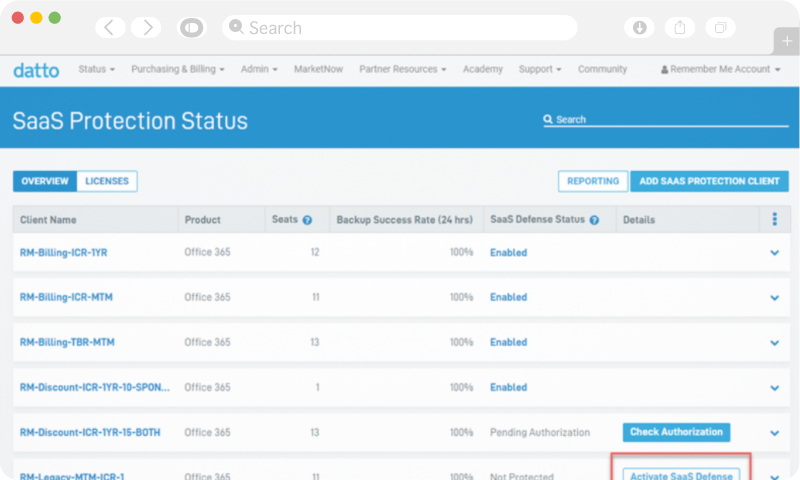
Task: Open client RM-Billing-TBR-MTM link
Action: [67, 342]
